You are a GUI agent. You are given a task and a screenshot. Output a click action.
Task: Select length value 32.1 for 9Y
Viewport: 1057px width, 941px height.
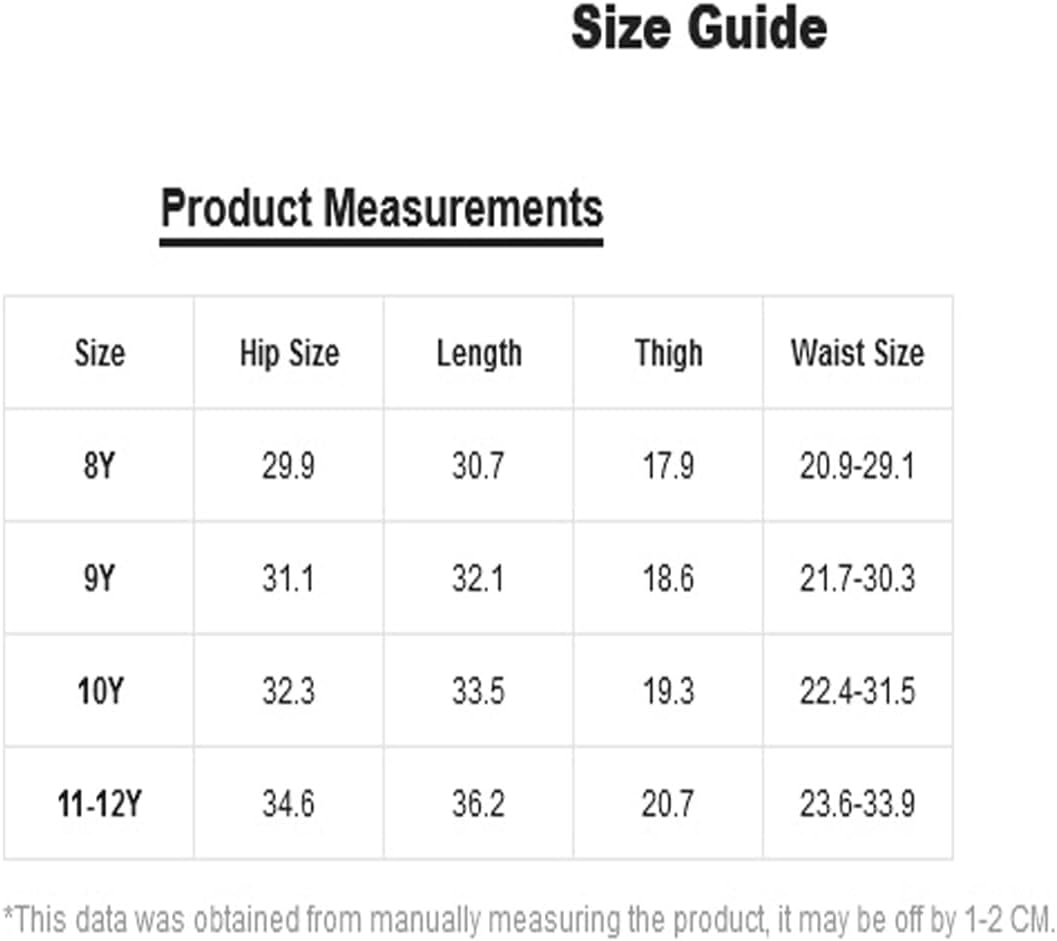[478, 578]
